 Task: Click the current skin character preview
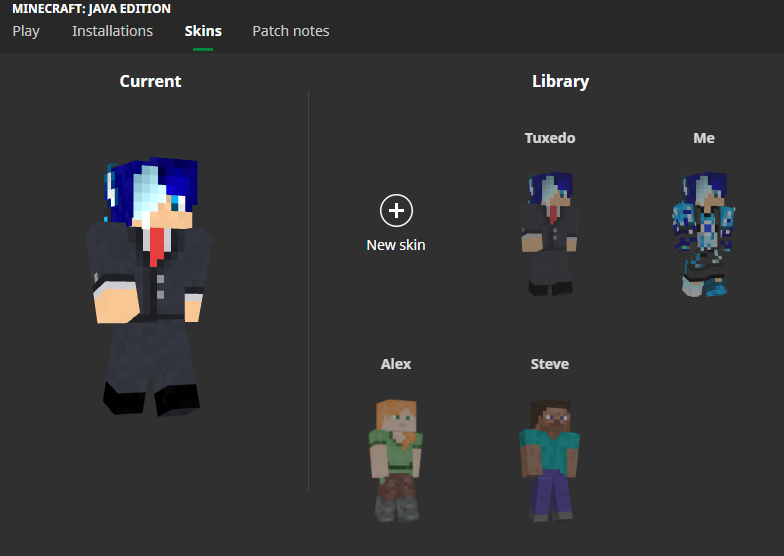point(150,286)
